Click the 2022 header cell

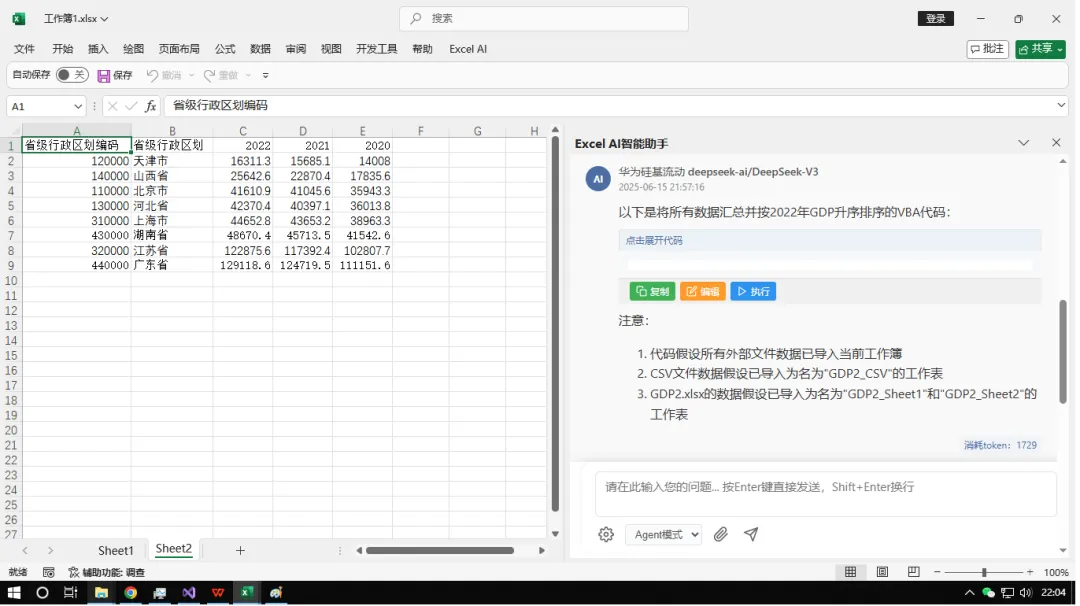(x=242, y=146)
